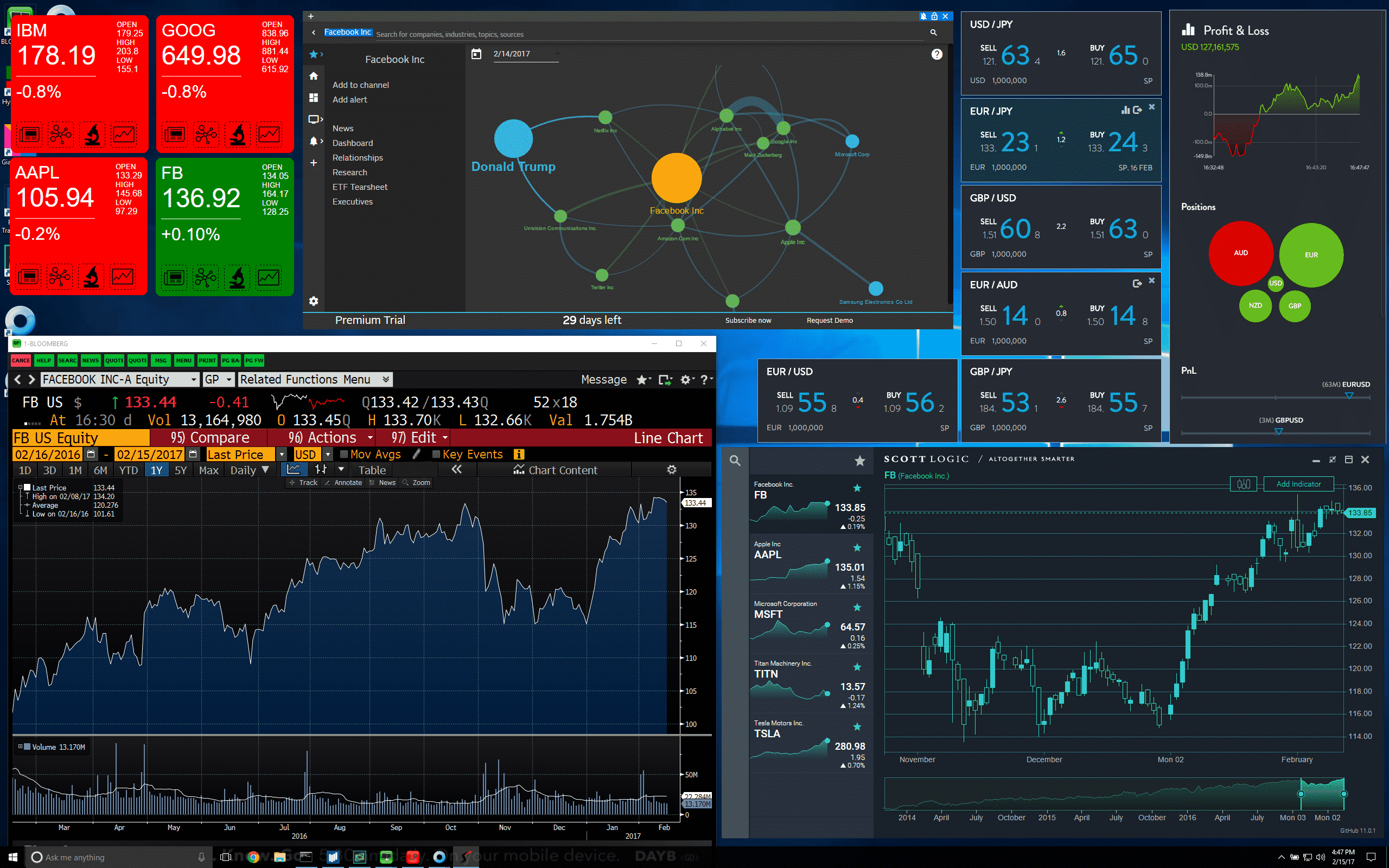Click the Add Indicator button

point(1298,484)
